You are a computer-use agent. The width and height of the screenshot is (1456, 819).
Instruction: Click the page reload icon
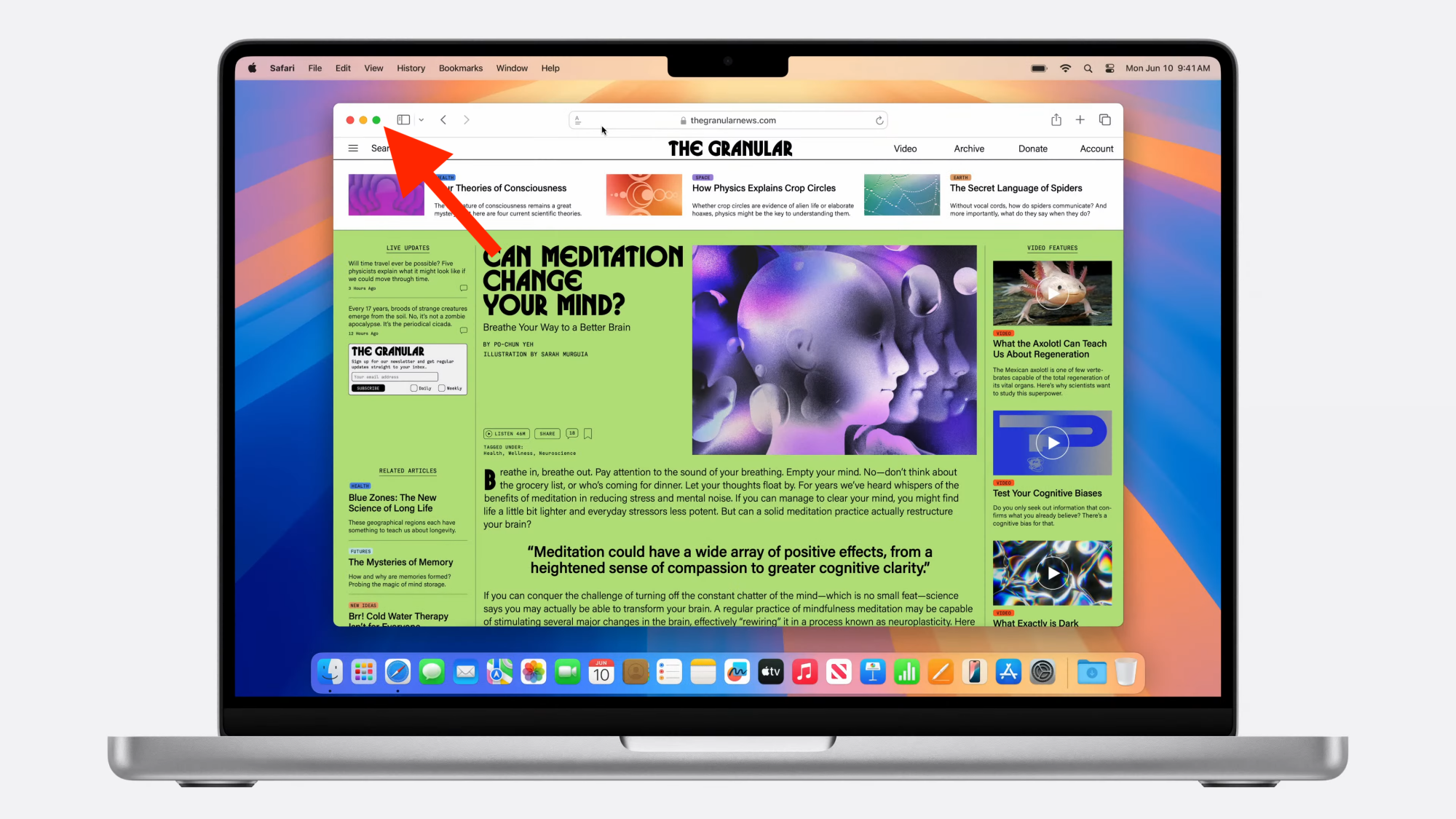pyautogui.click(x=879, y=119)
